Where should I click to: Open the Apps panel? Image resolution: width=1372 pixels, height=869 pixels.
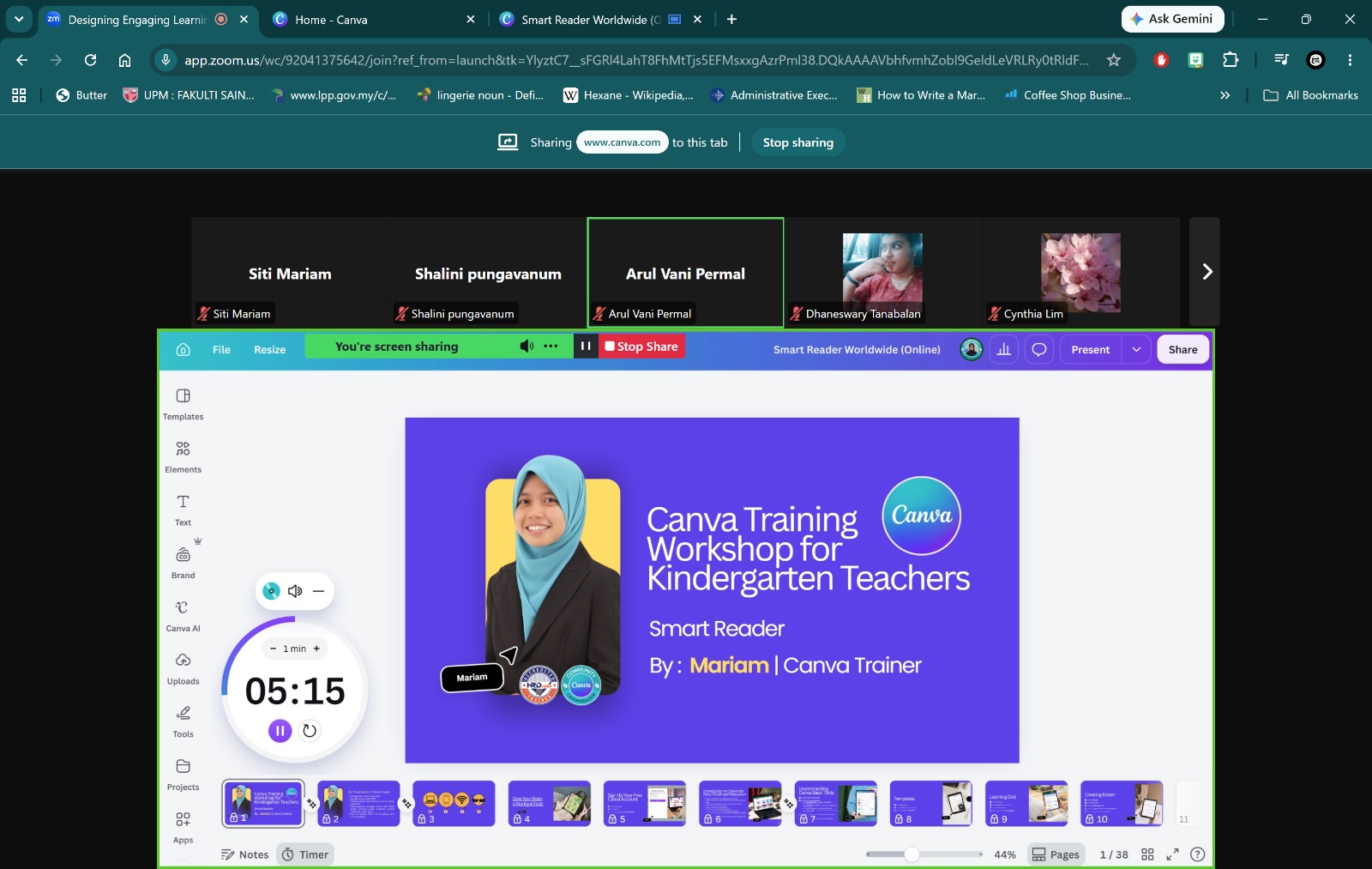pyautogui.click(x=183, y=828)
